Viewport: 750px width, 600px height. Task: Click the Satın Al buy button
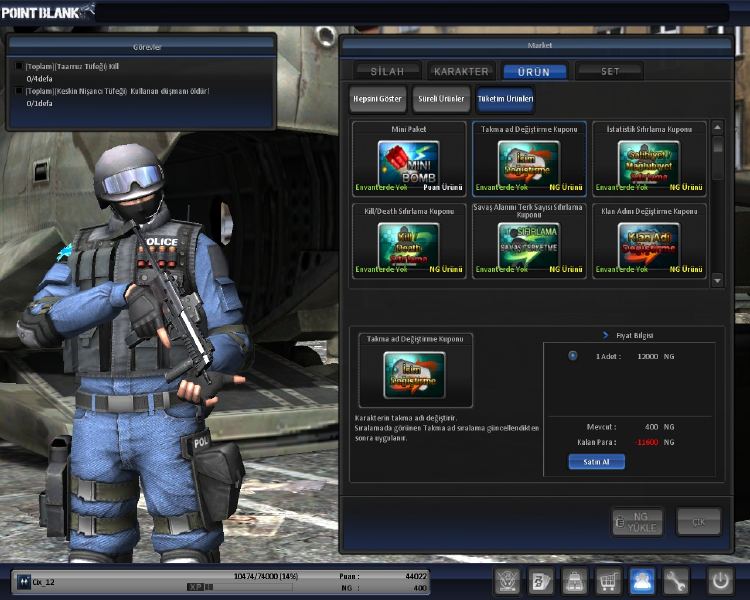(596, 462)
